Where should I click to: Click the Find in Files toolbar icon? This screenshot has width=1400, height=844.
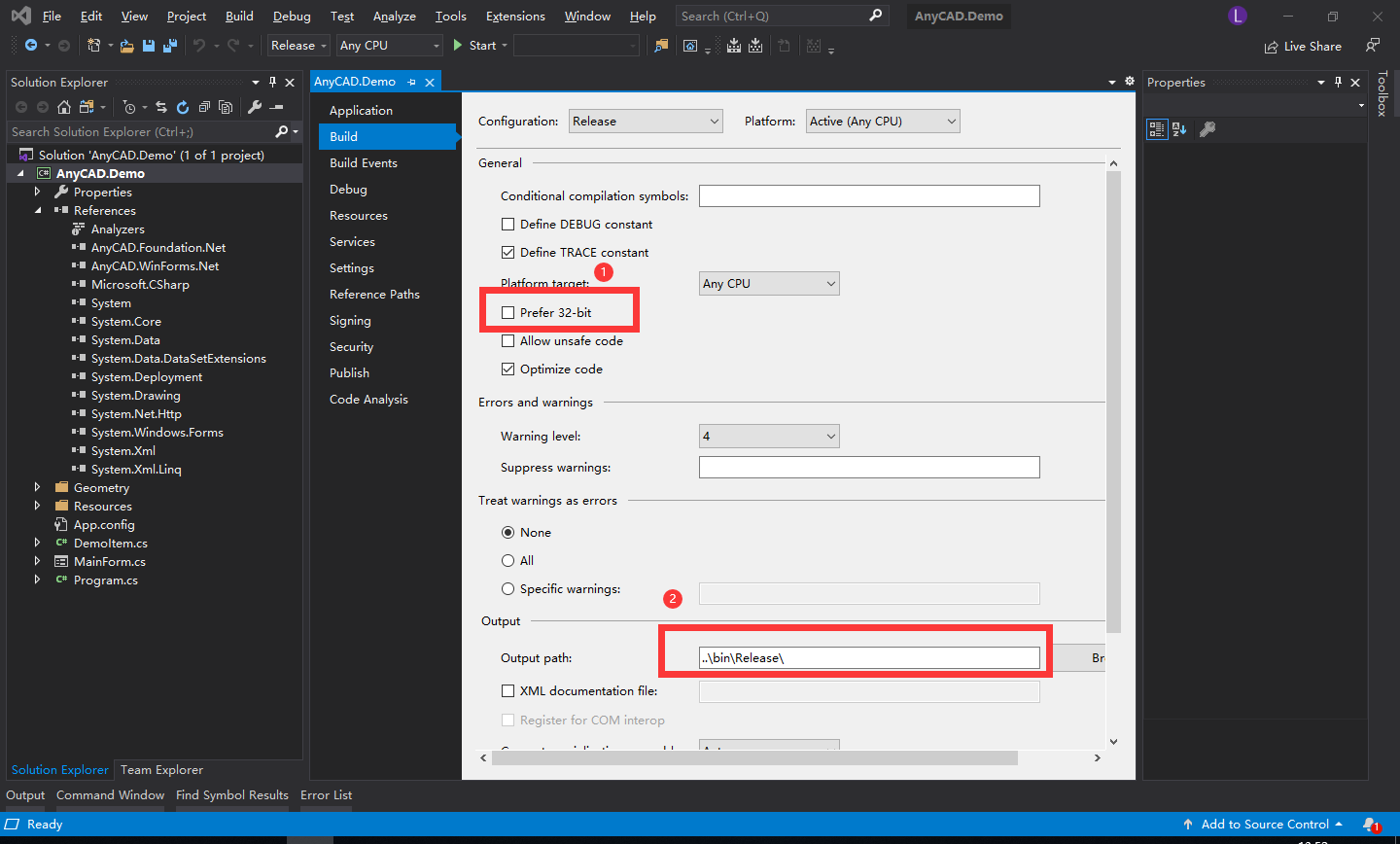point(662,46)
